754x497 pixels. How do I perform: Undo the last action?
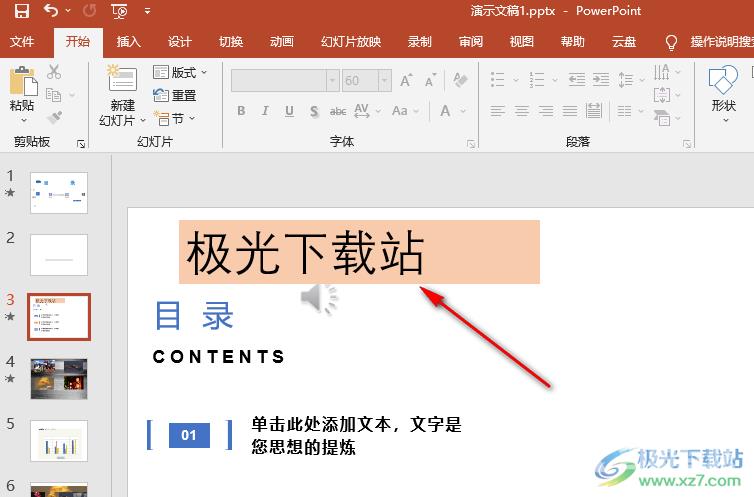point(50,10)
